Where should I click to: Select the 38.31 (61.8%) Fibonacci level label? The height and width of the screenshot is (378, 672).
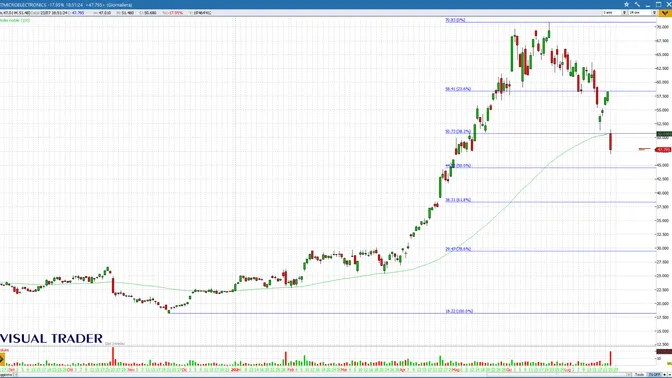[458, 200]
